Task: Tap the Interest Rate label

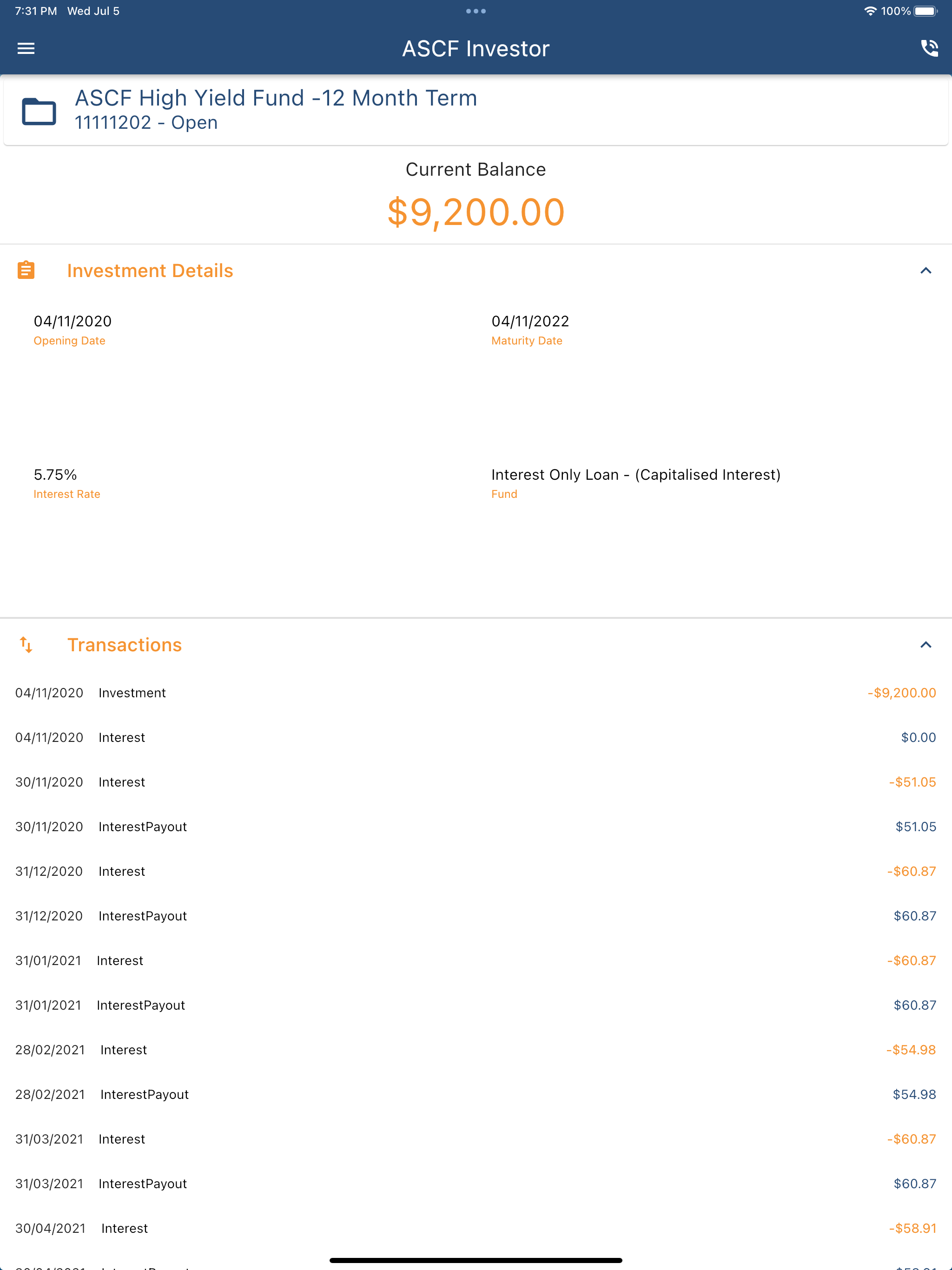Action: coord(66,494)
